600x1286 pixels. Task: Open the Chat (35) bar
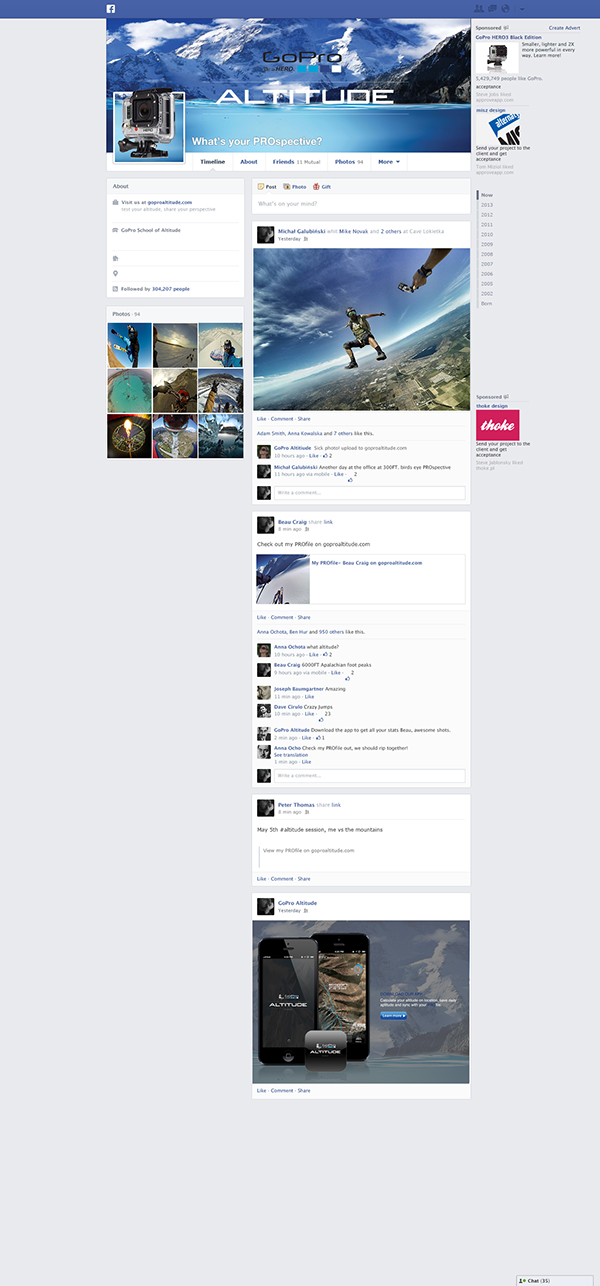click(x=557, y=1280)
